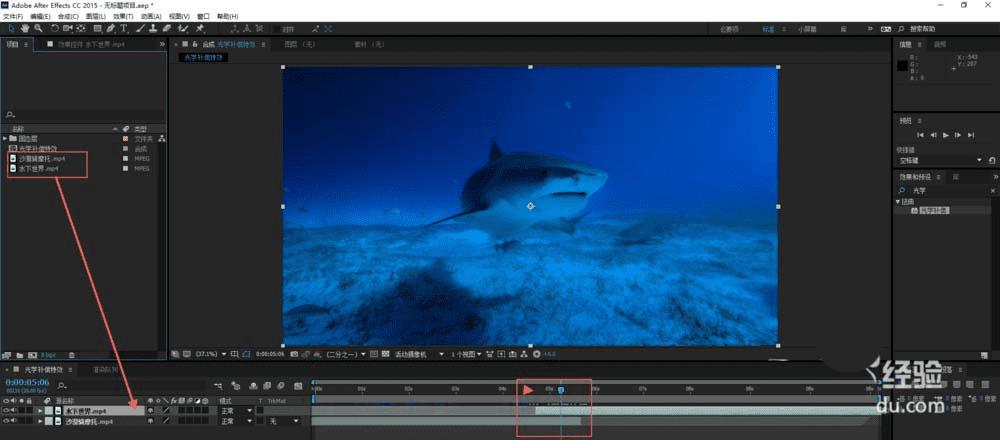Image resolution: width=1000 pixels, height=440 pixels.
Task: Jump to the last frame in the Preview panel
Action: pyautogui.click(x=969, y=134)
